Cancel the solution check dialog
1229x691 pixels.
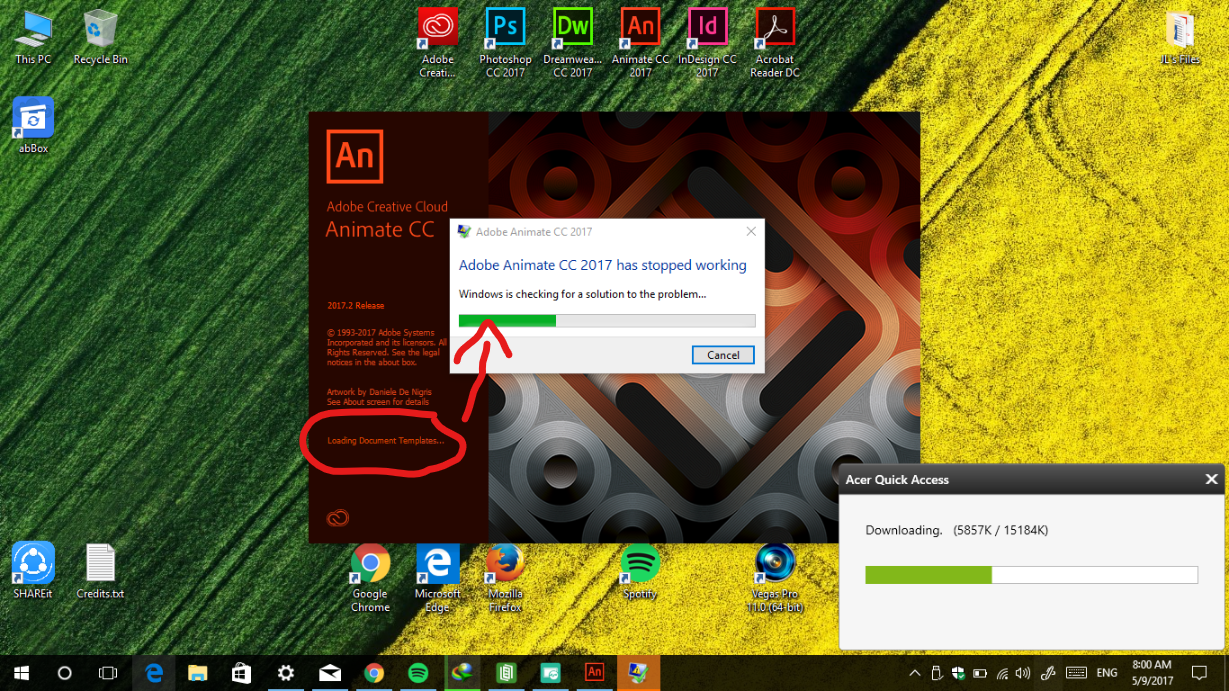pos(723,355)
